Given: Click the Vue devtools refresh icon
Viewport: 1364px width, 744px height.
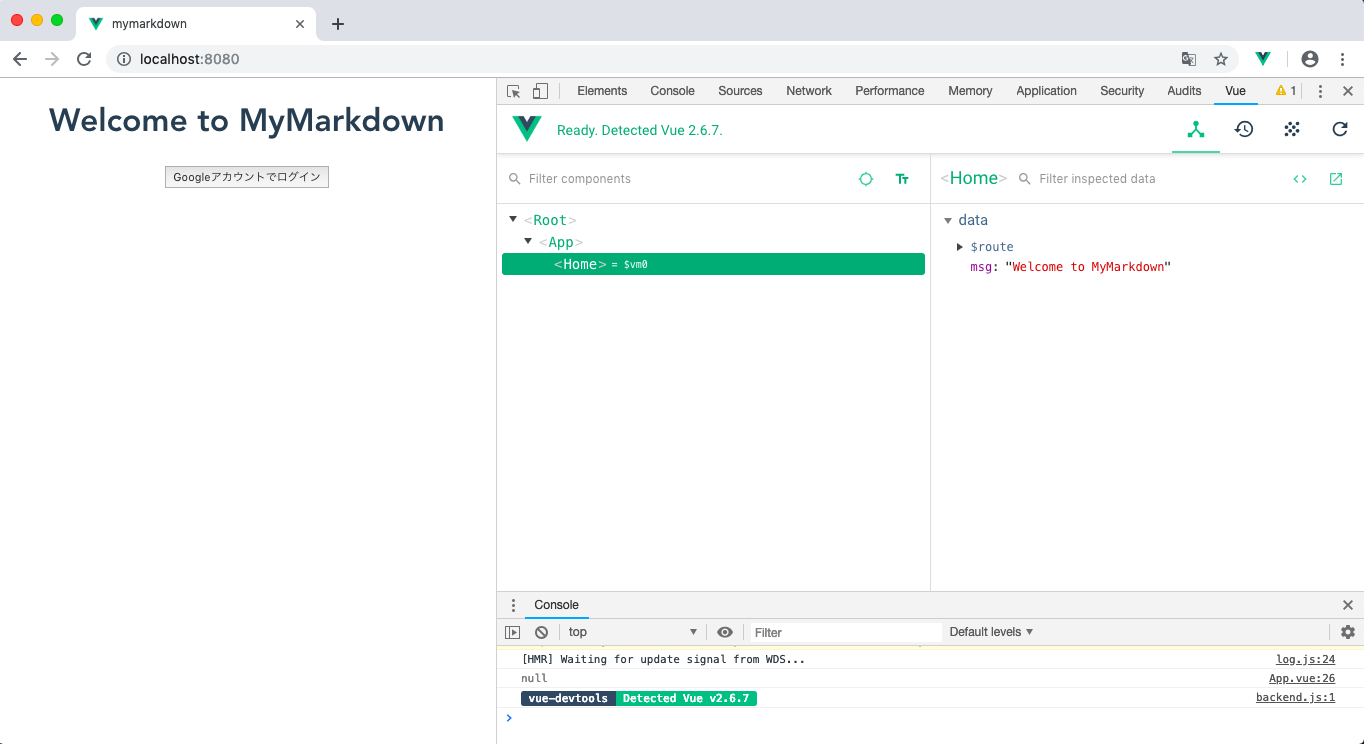Looking at the screenshot, I should 1340,129.
